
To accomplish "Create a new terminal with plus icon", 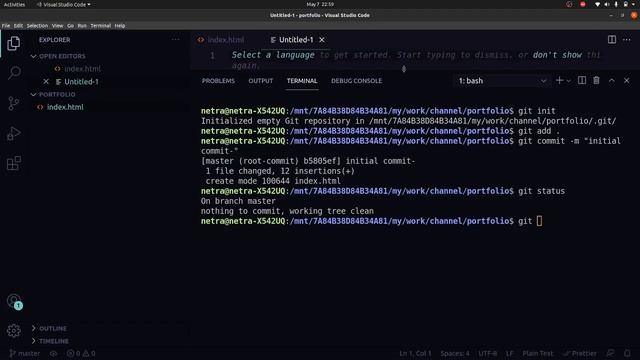I will pos(559,80).
